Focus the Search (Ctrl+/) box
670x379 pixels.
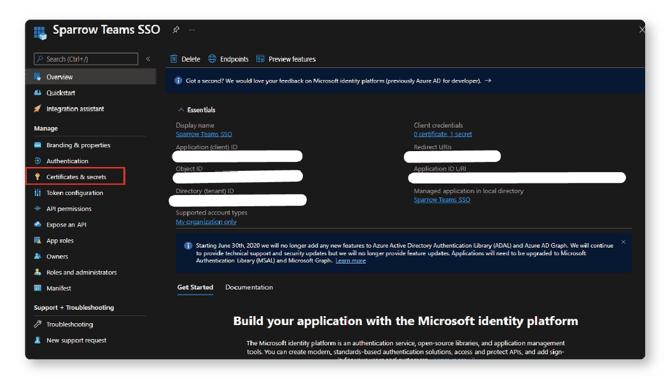(86, 59)
